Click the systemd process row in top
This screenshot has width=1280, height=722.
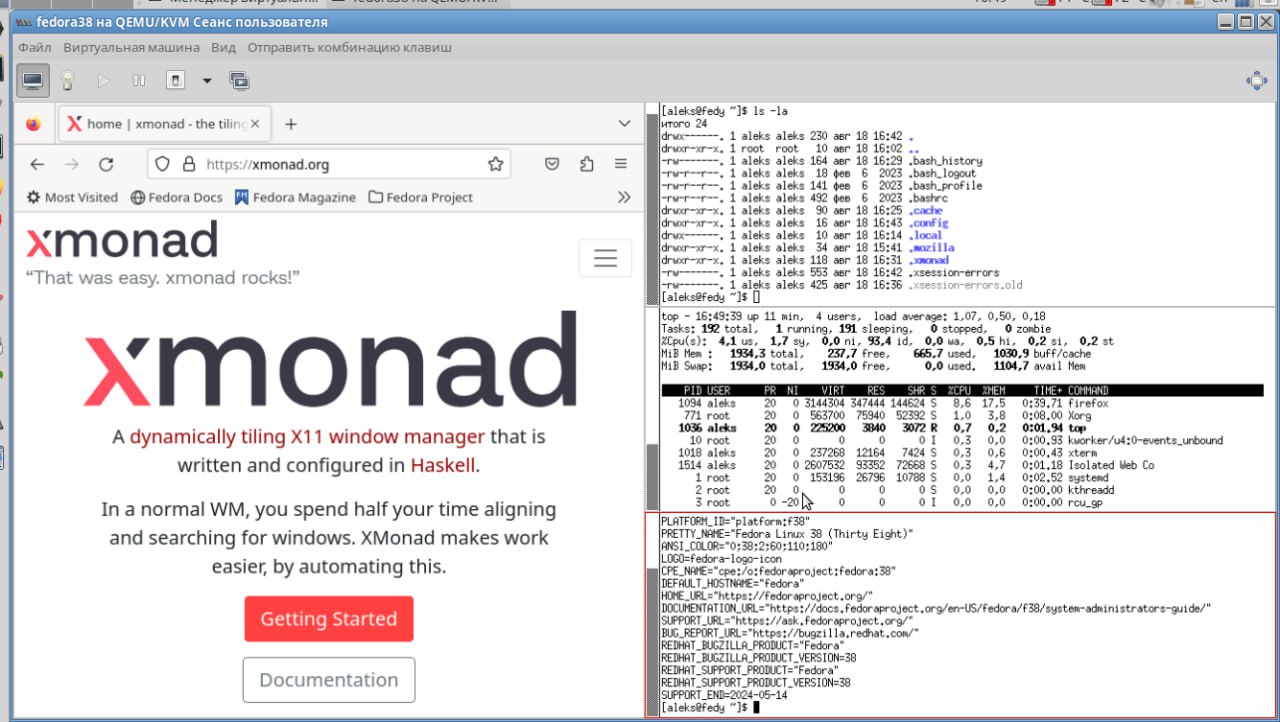(962, 478)
